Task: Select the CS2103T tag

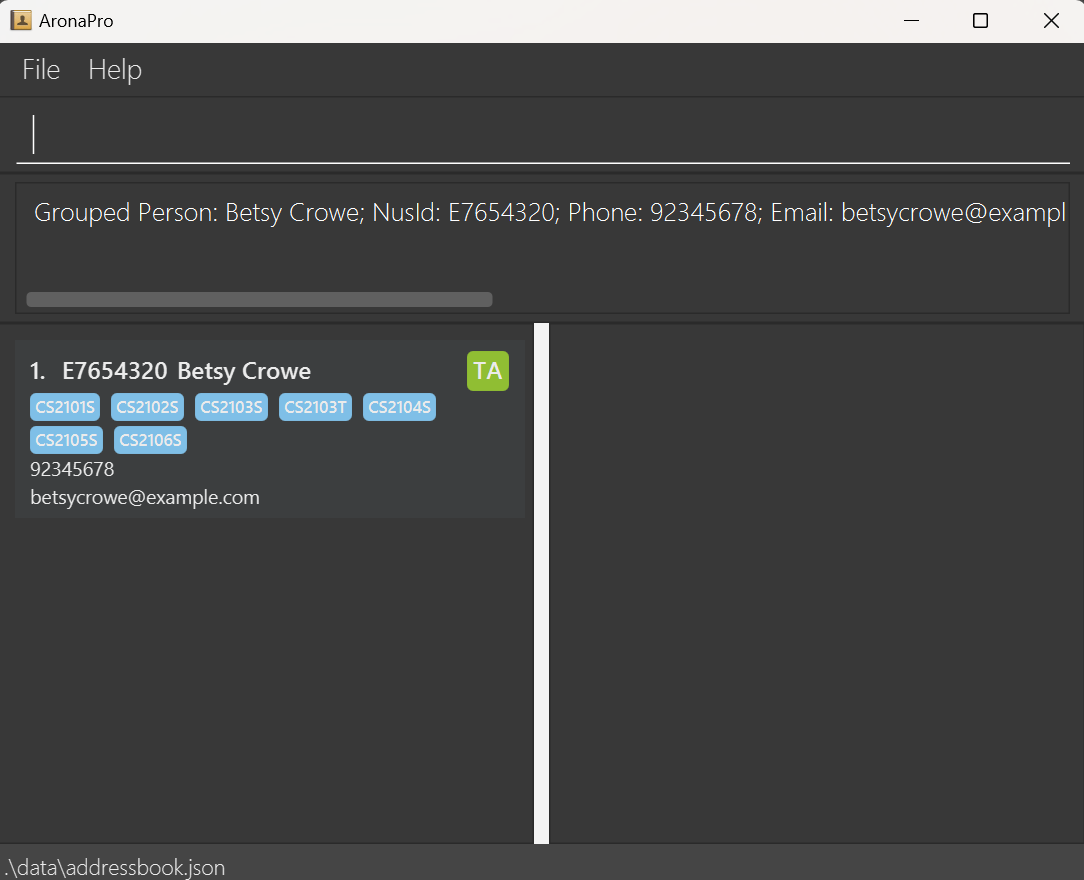Action: pyautogui.click(x=315, y=407)
